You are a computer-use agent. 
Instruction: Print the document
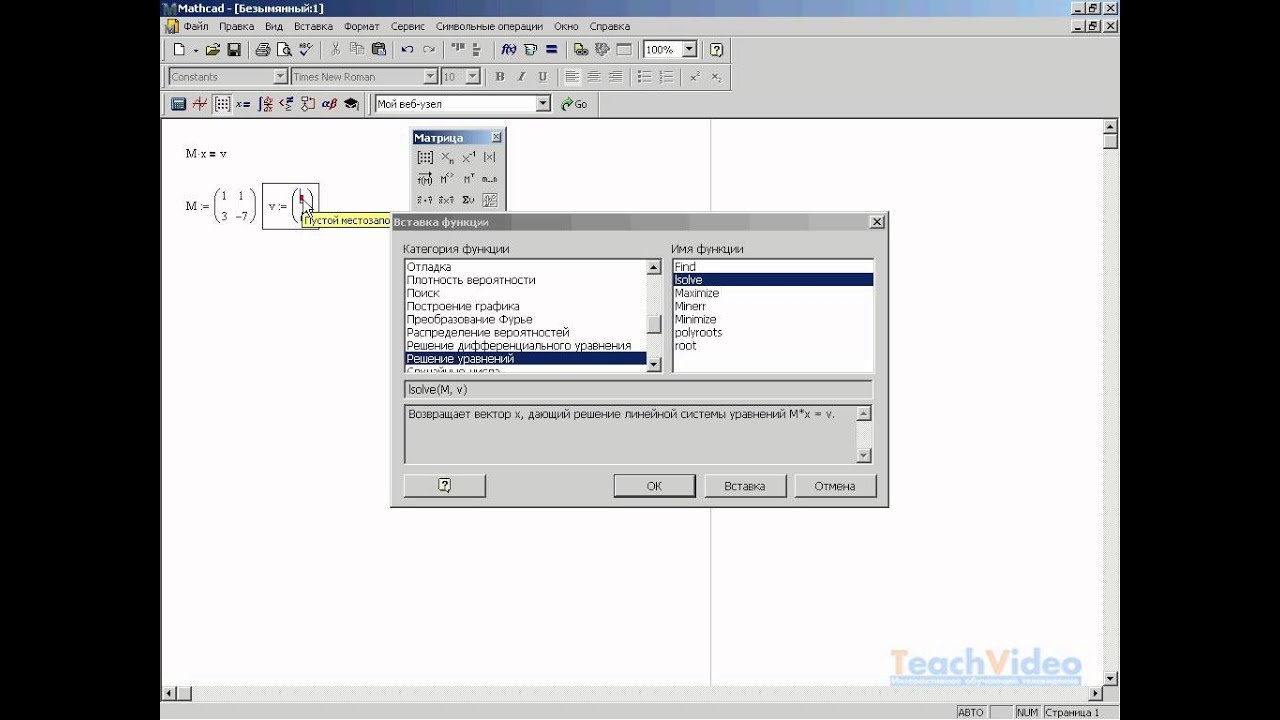(263, 49)
